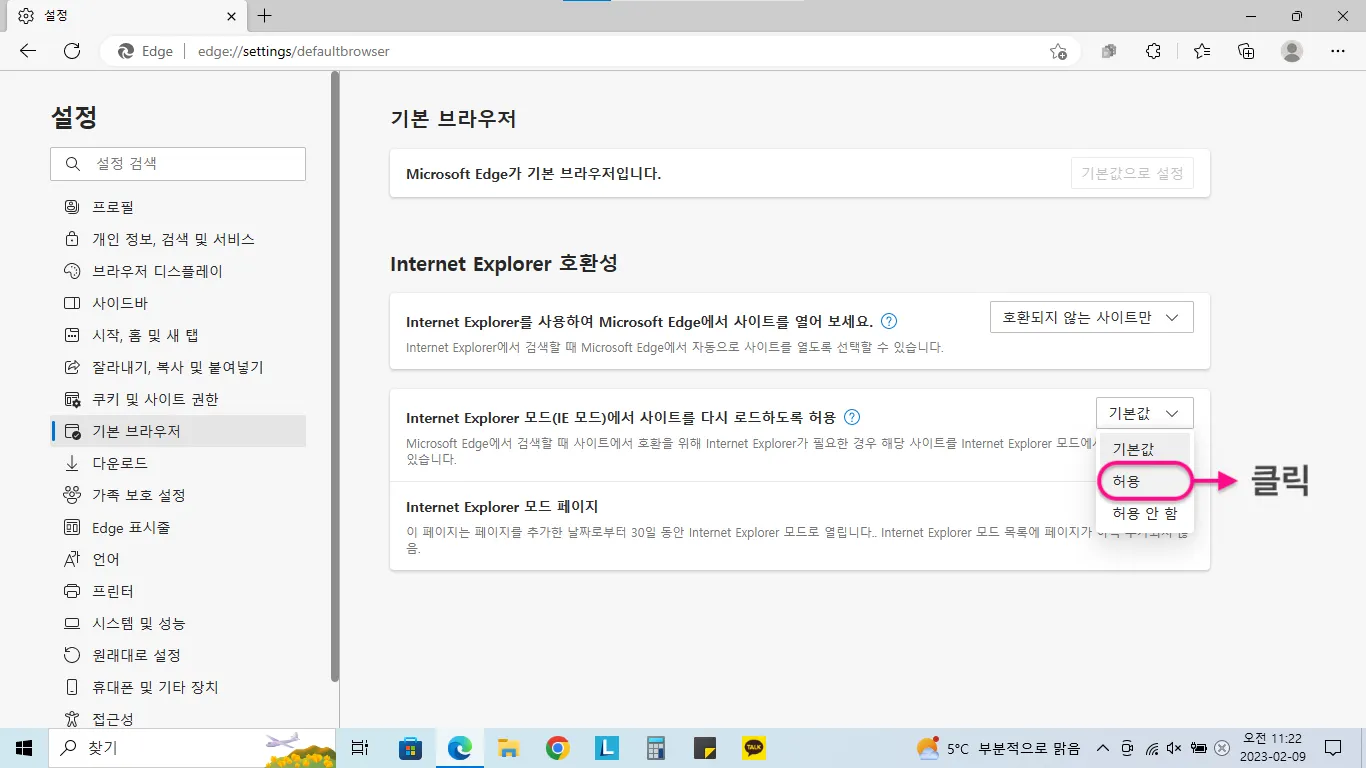The height and width of the screenshot is (768, 1366).
Task: Add this page to favorites with the star icon
Action: click(x=1058, y=51)
